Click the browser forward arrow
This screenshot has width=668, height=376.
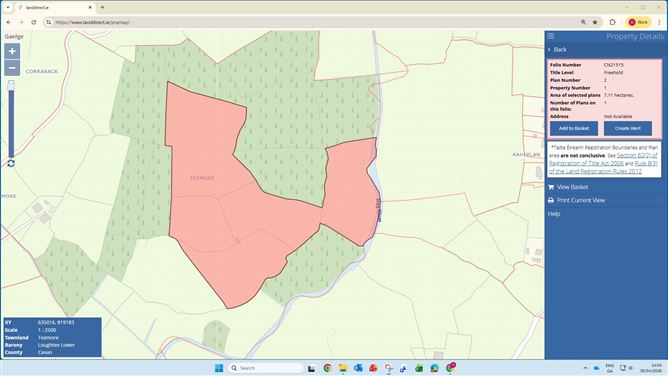[21, 22]
